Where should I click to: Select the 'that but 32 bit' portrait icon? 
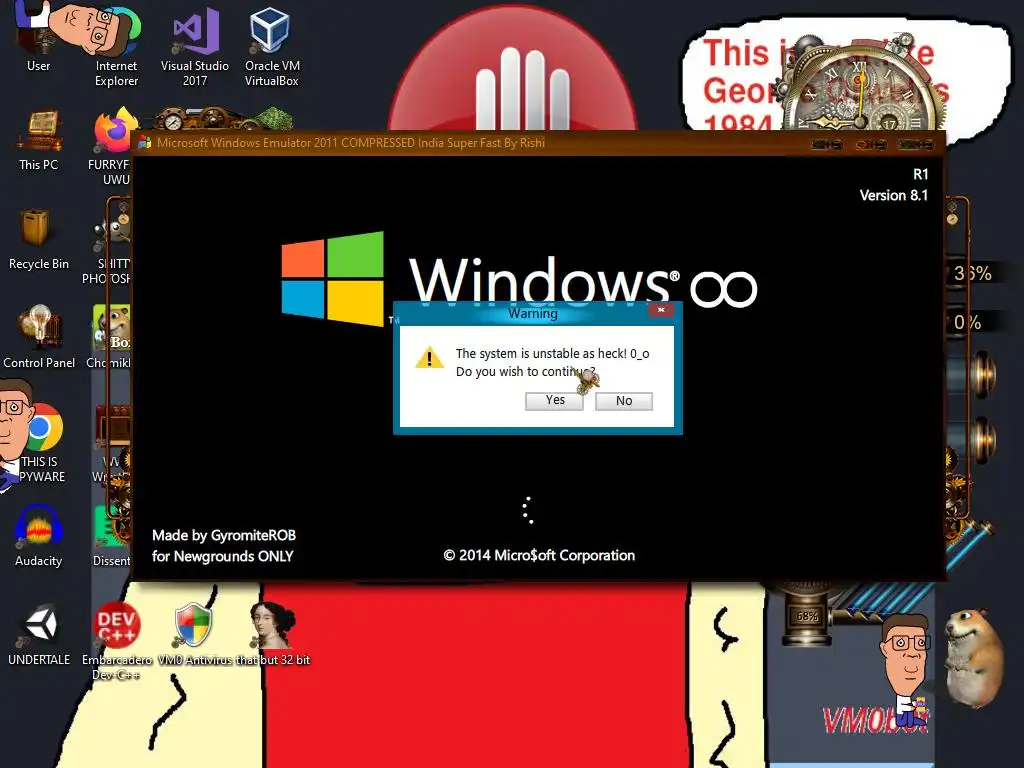[x=273, y=633]
